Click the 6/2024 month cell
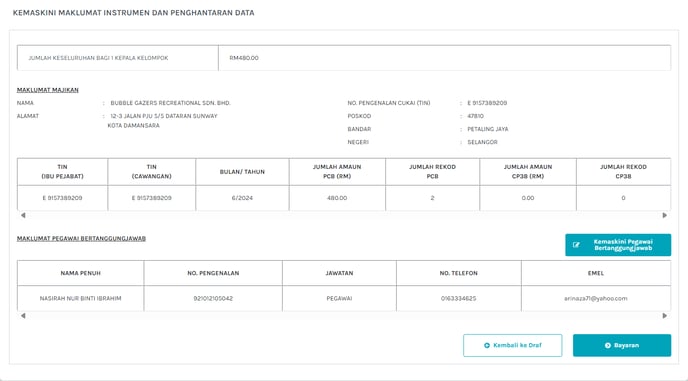Screen dimensions: 688x381 pyautogui.click(x=242, y=198)
